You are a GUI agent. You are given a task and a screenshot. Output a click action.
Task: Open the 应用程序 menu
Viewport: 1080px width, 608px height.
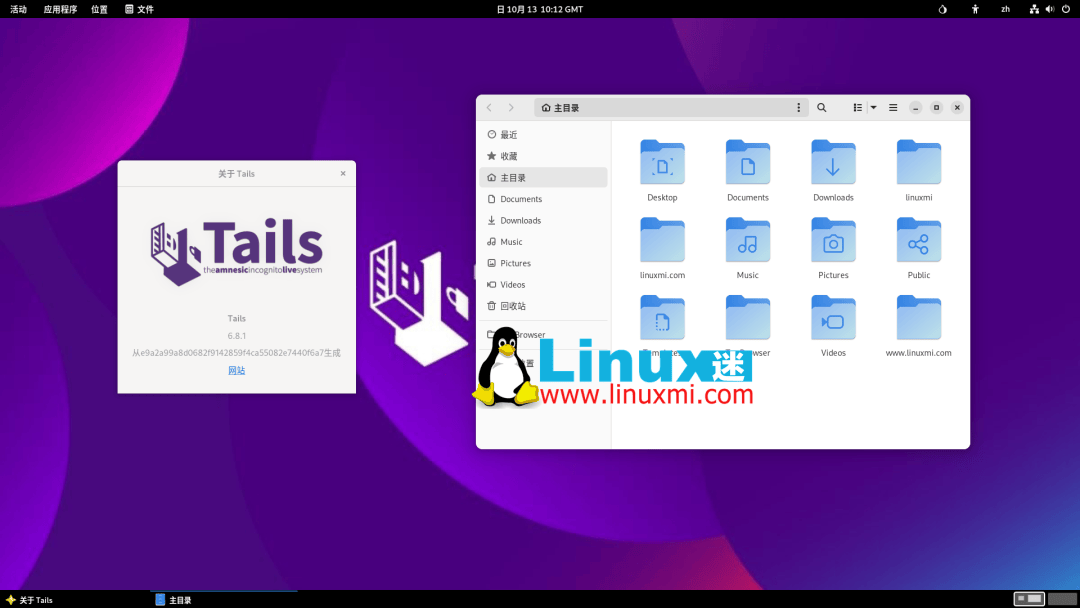[60, 9]
